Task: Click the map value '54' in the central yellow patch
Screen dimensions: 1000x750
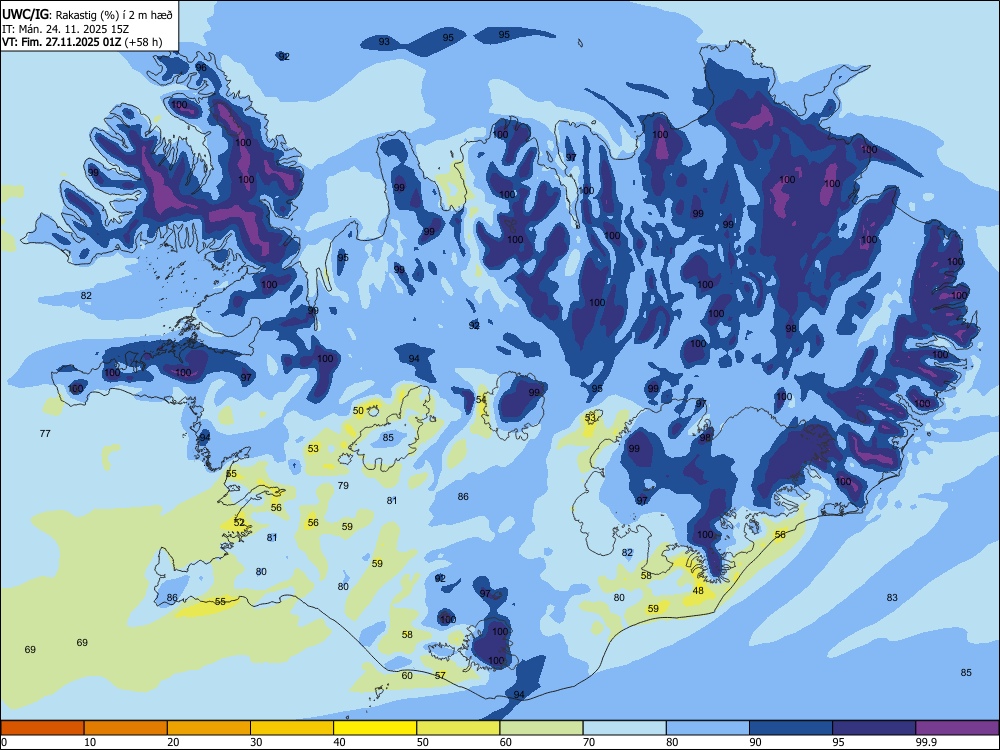Action: (481, 400)
